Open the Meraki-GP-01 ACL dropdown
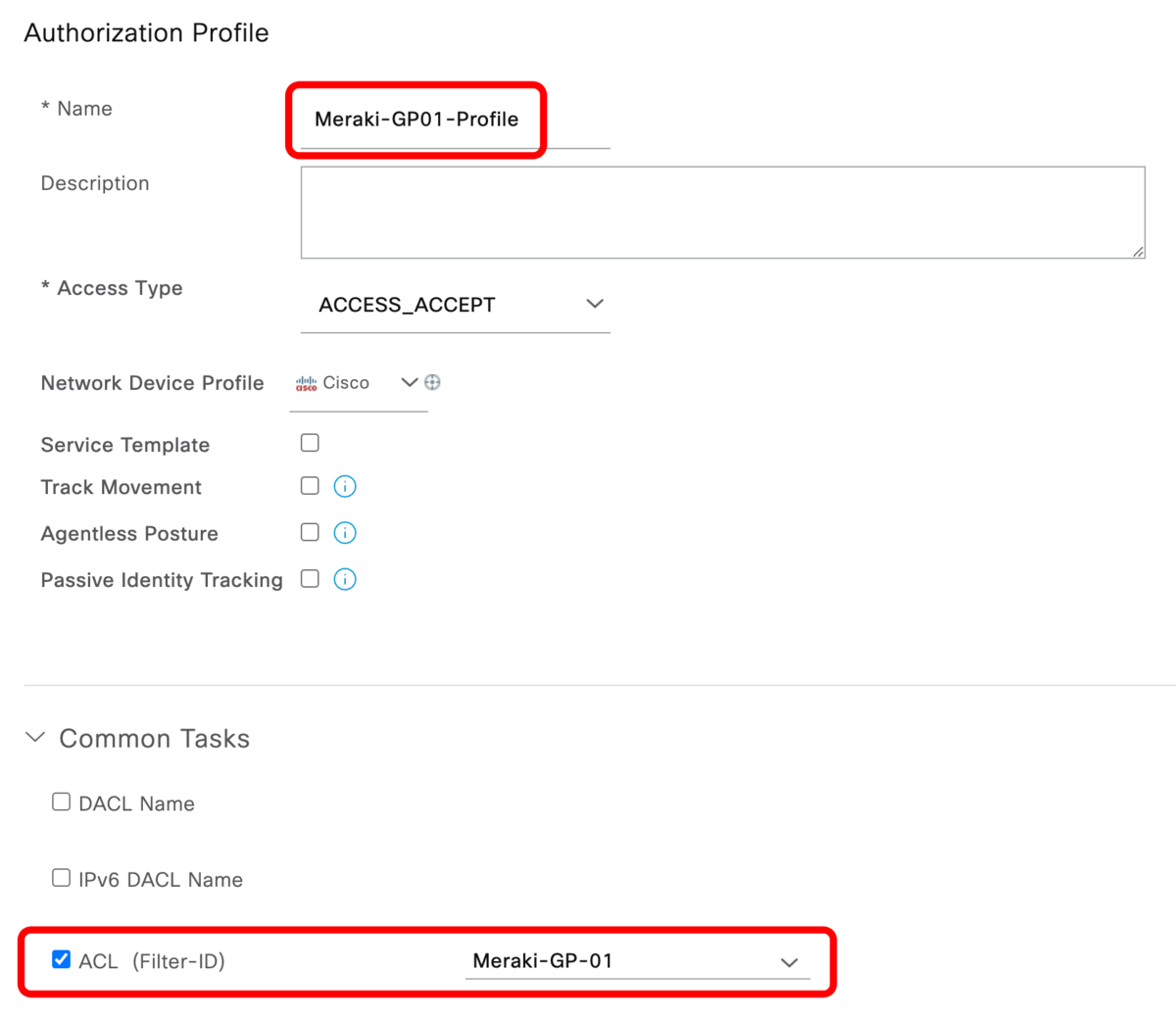This screenshot has height=1019, width=1176. 638,961
